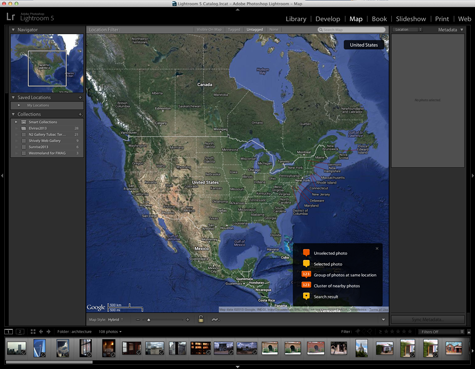
Task: Add a new collection plus icon
Action: pyautogui.click(x=80, y=114)
